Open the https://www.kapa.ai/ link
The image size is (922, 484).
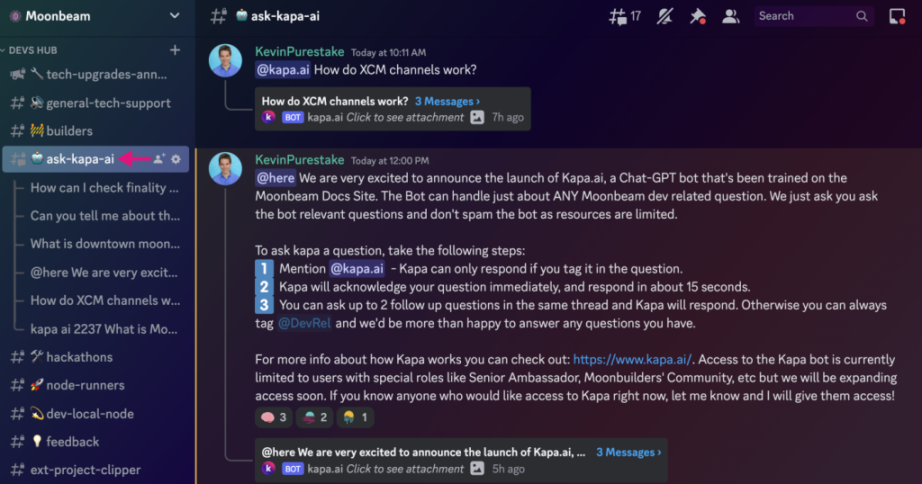632,359
